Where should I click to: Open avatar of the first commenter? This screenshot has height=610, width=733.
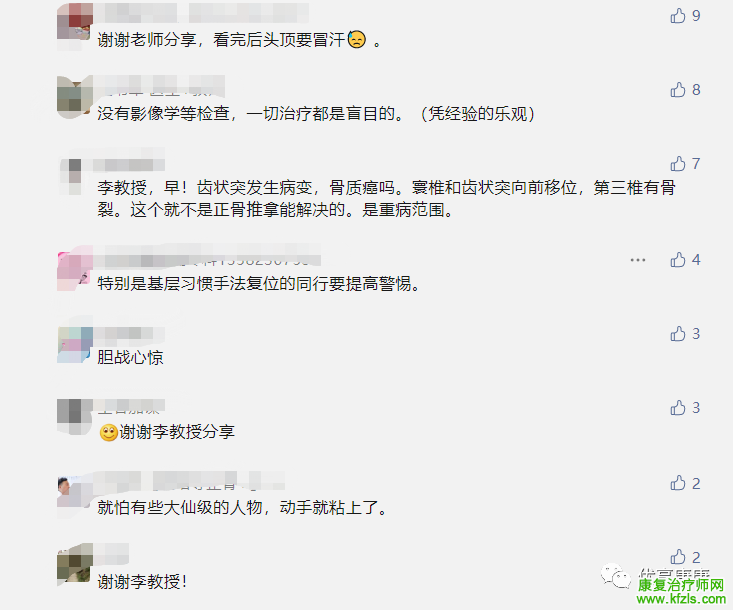click(74, 22)
